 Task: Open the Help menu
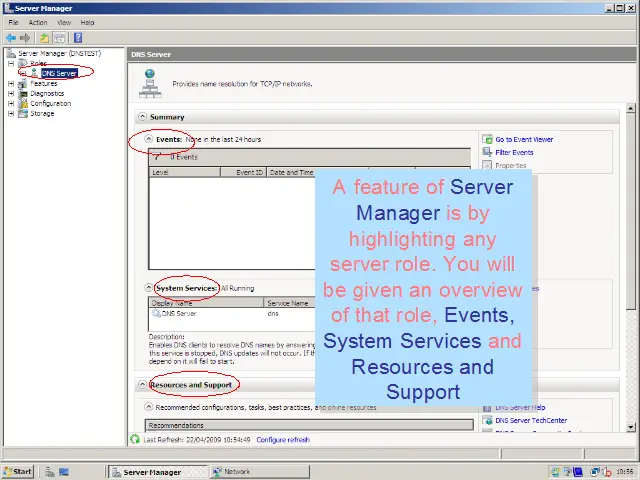tap(87, 22)
